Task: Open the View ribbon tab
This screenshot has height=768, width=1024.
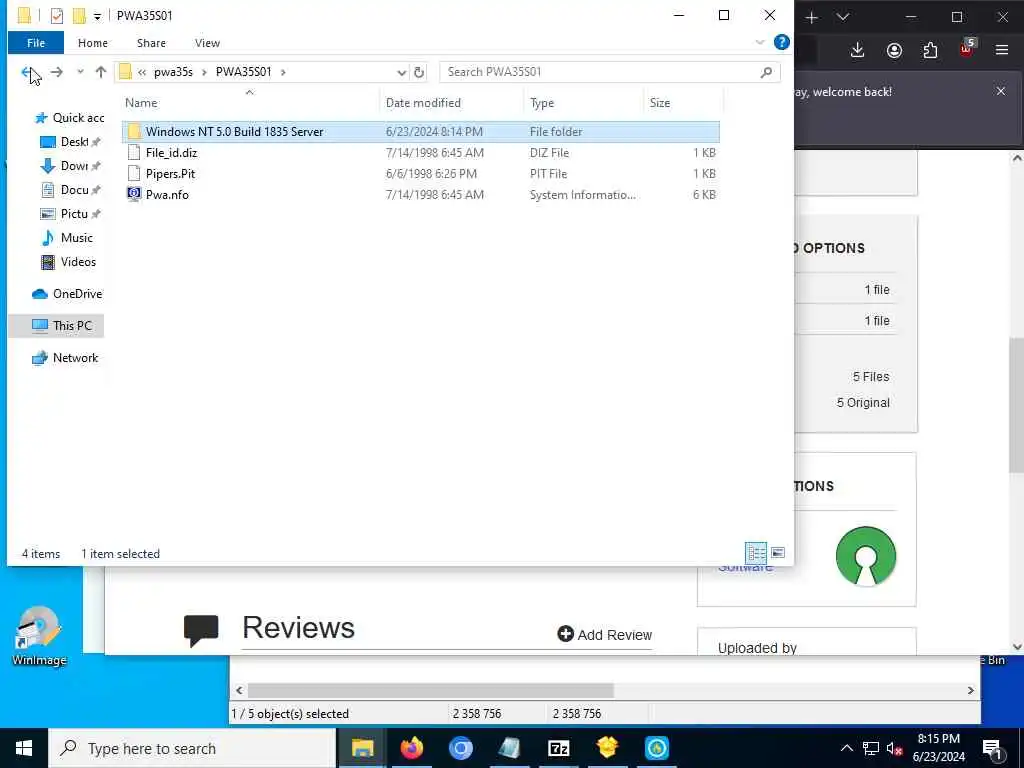Action: [207, 43]
